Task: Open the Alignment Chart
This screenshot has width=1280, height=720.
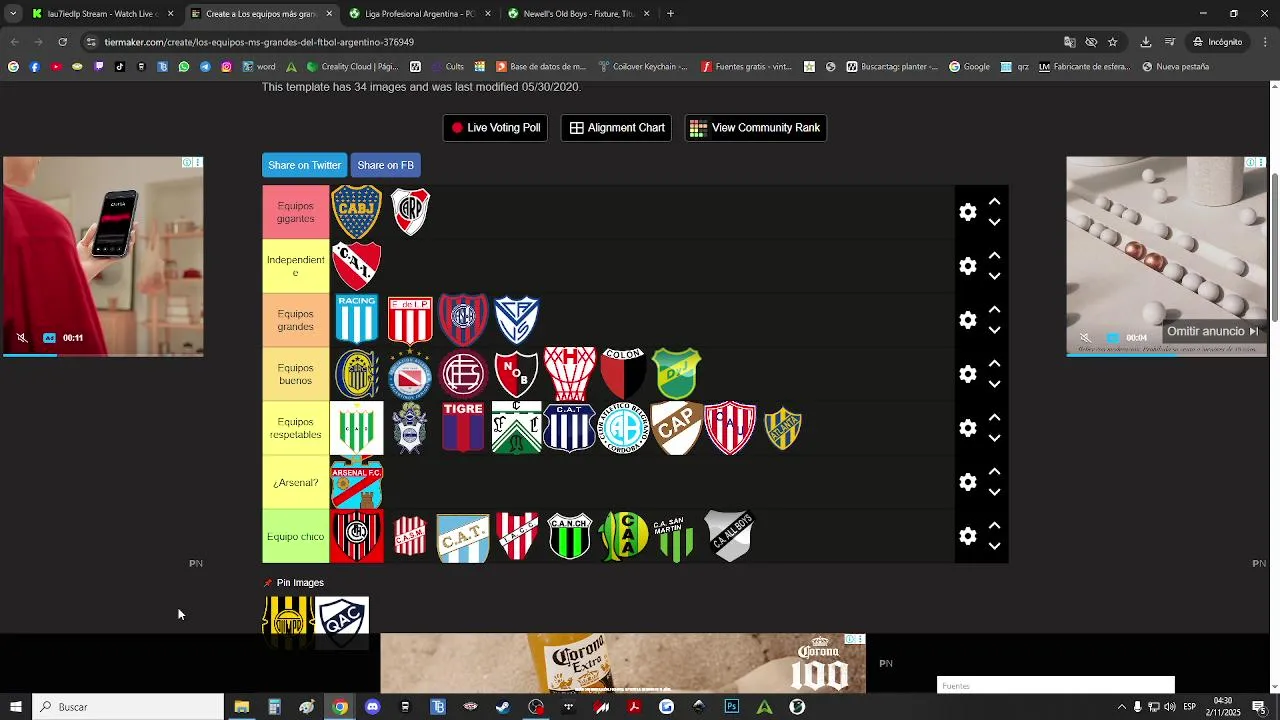Action: coord(617,128)
